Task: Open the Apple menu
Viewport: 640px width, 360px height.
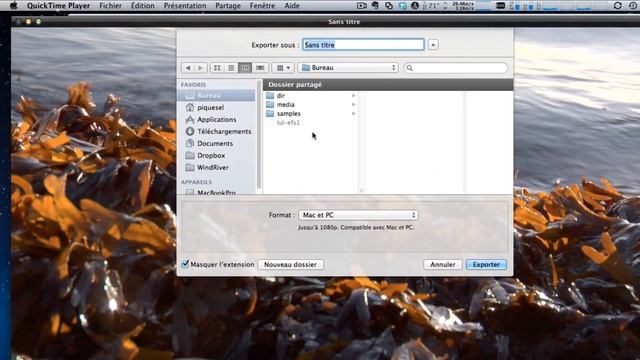Action: coord(14,6)
